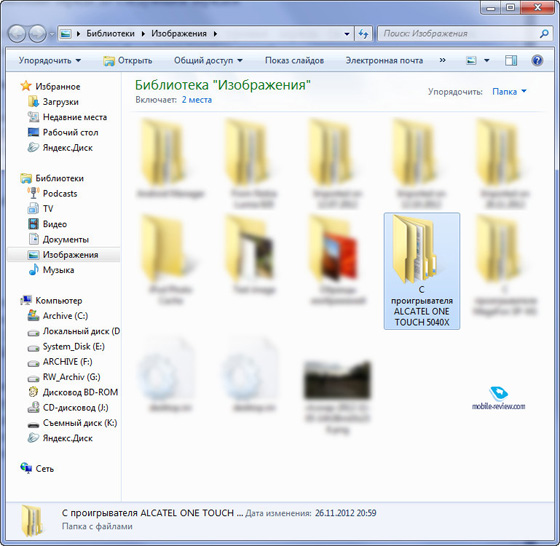Click the Поиск: Изображения search field

458,34
